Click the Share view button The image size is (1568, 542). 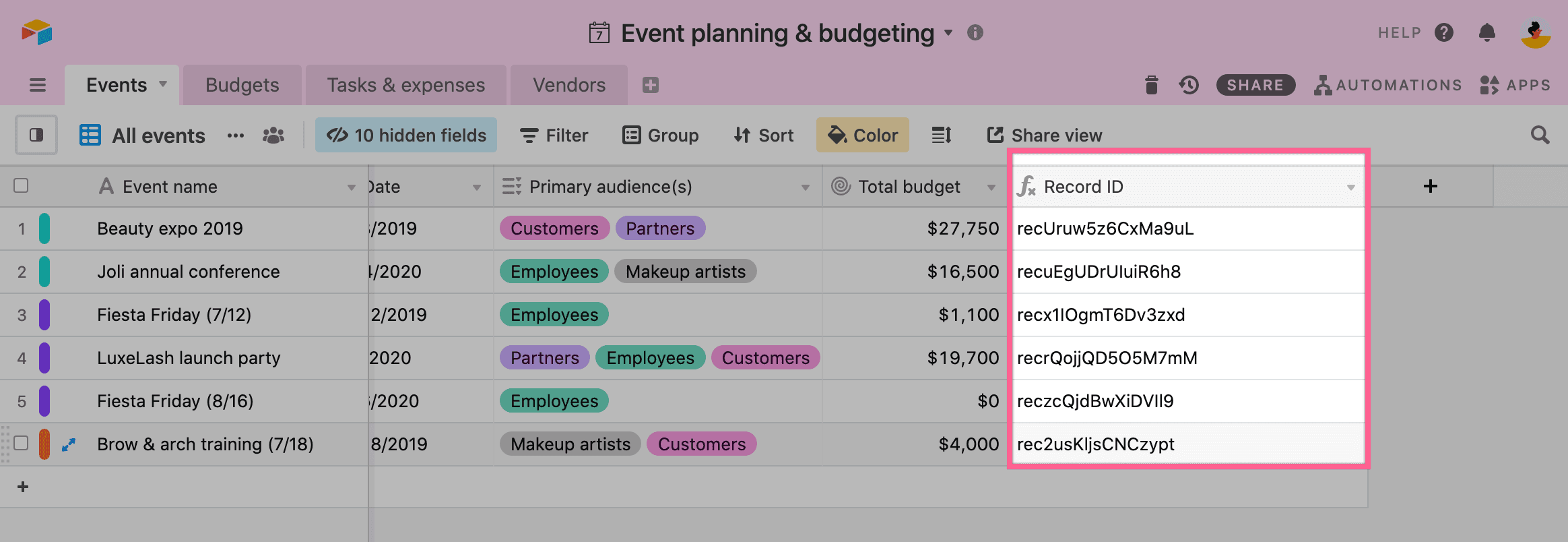point(1045,135)
